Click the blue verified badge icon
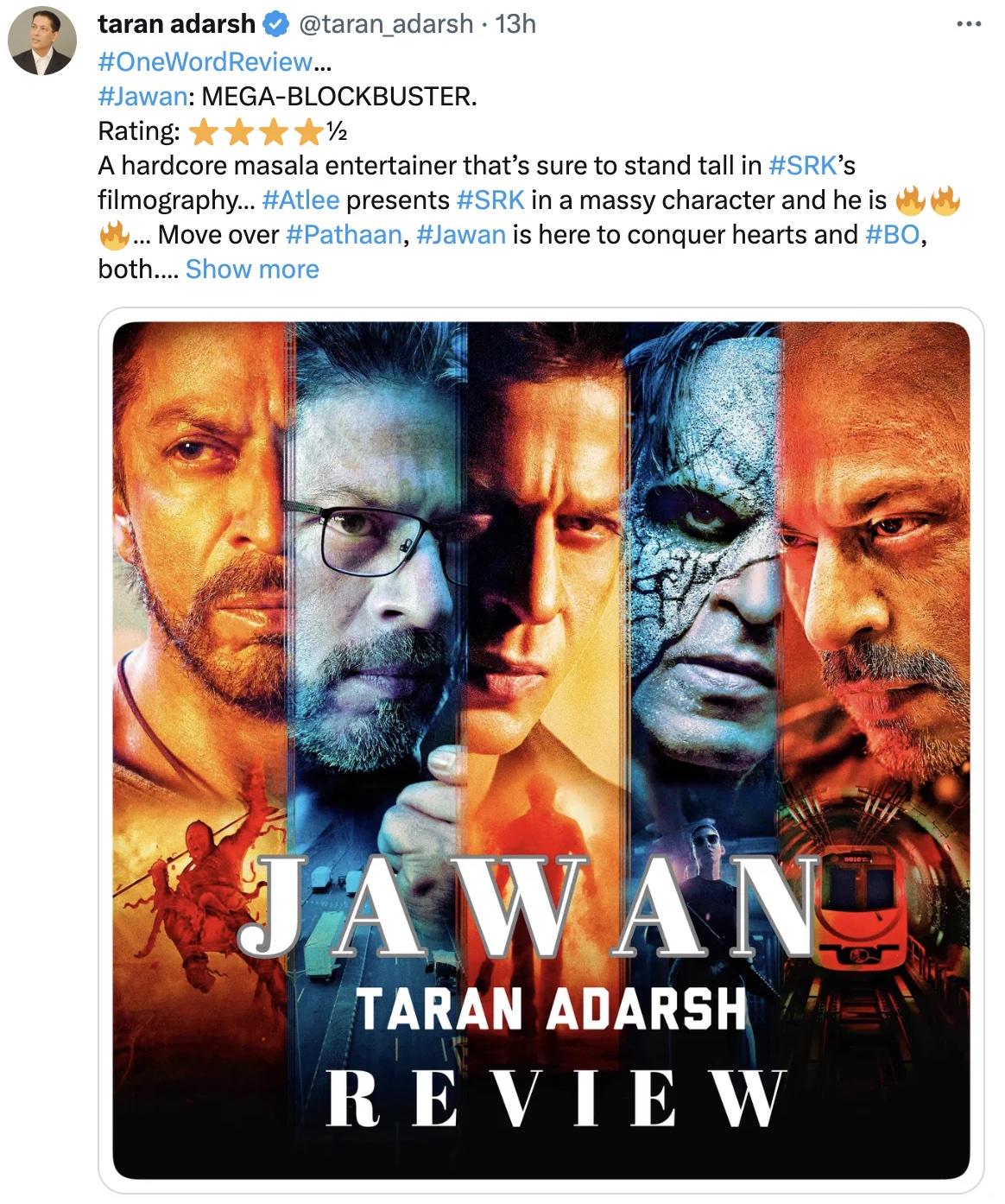This screenshot has height=1204, width=1005. click(x=275, y=24)
